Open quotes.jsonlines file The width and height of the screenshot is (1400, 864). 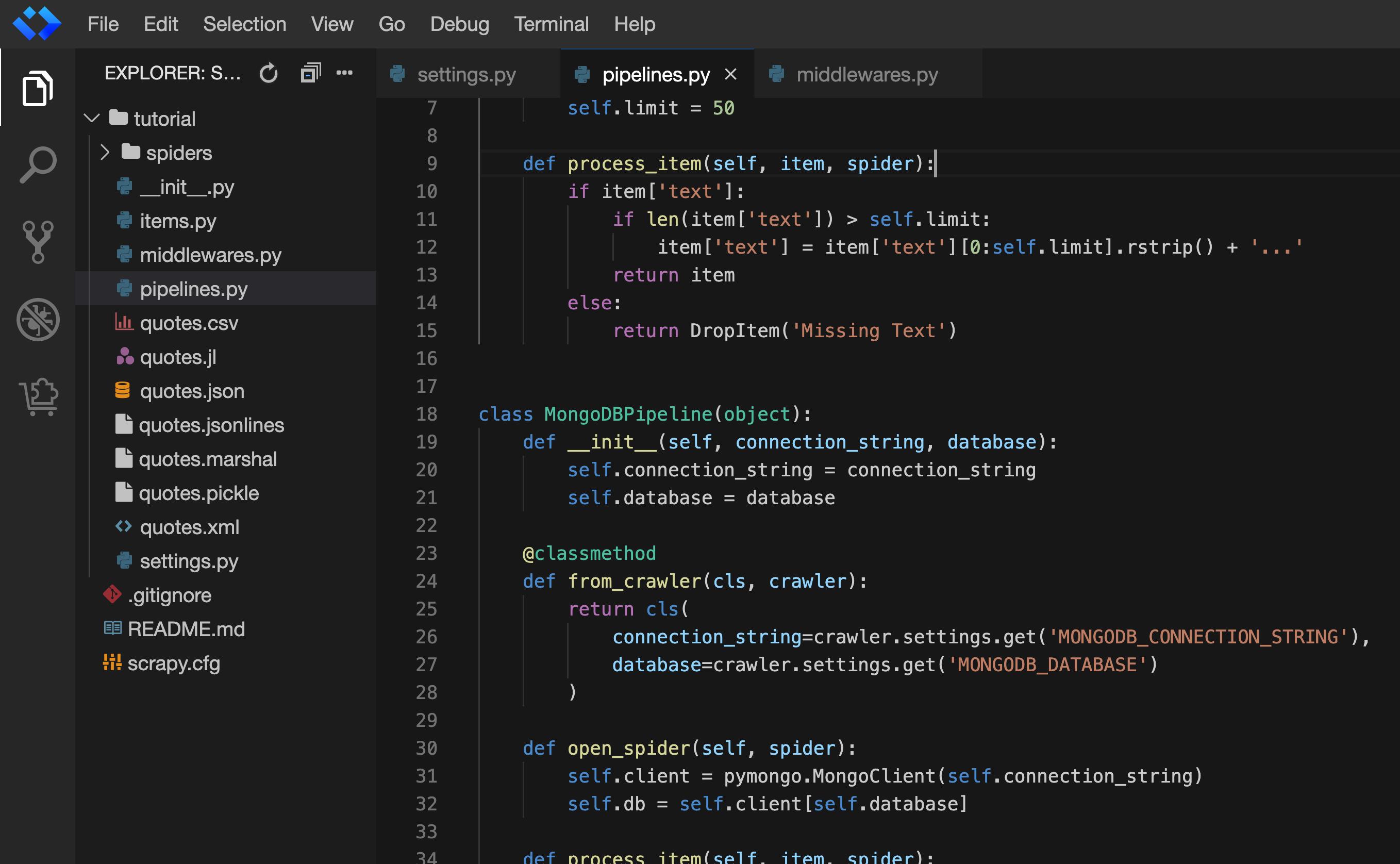[x=226, y=425]
